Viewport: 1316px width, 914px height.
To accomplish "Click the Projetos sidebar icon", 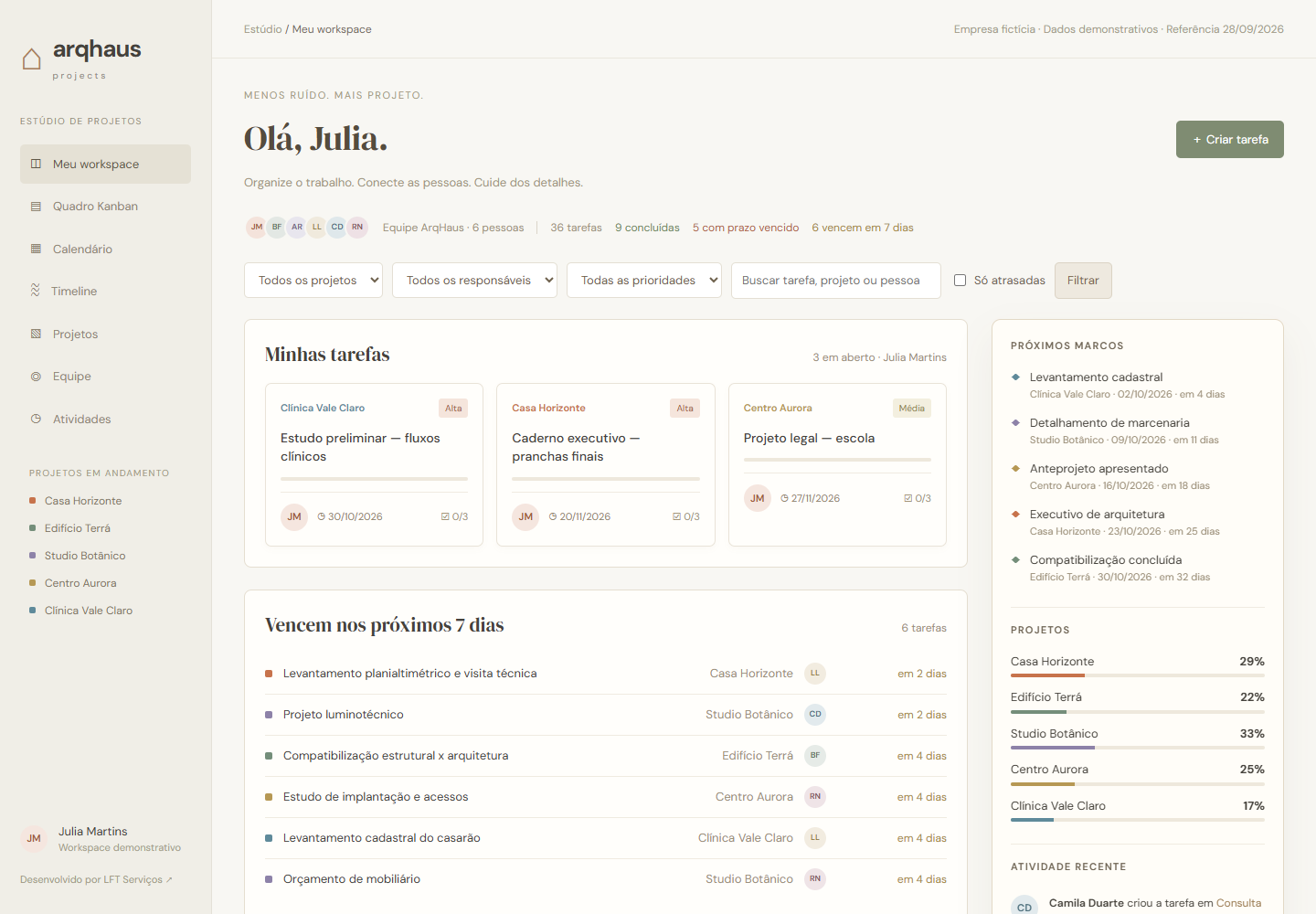I will (x=36, y=334).
